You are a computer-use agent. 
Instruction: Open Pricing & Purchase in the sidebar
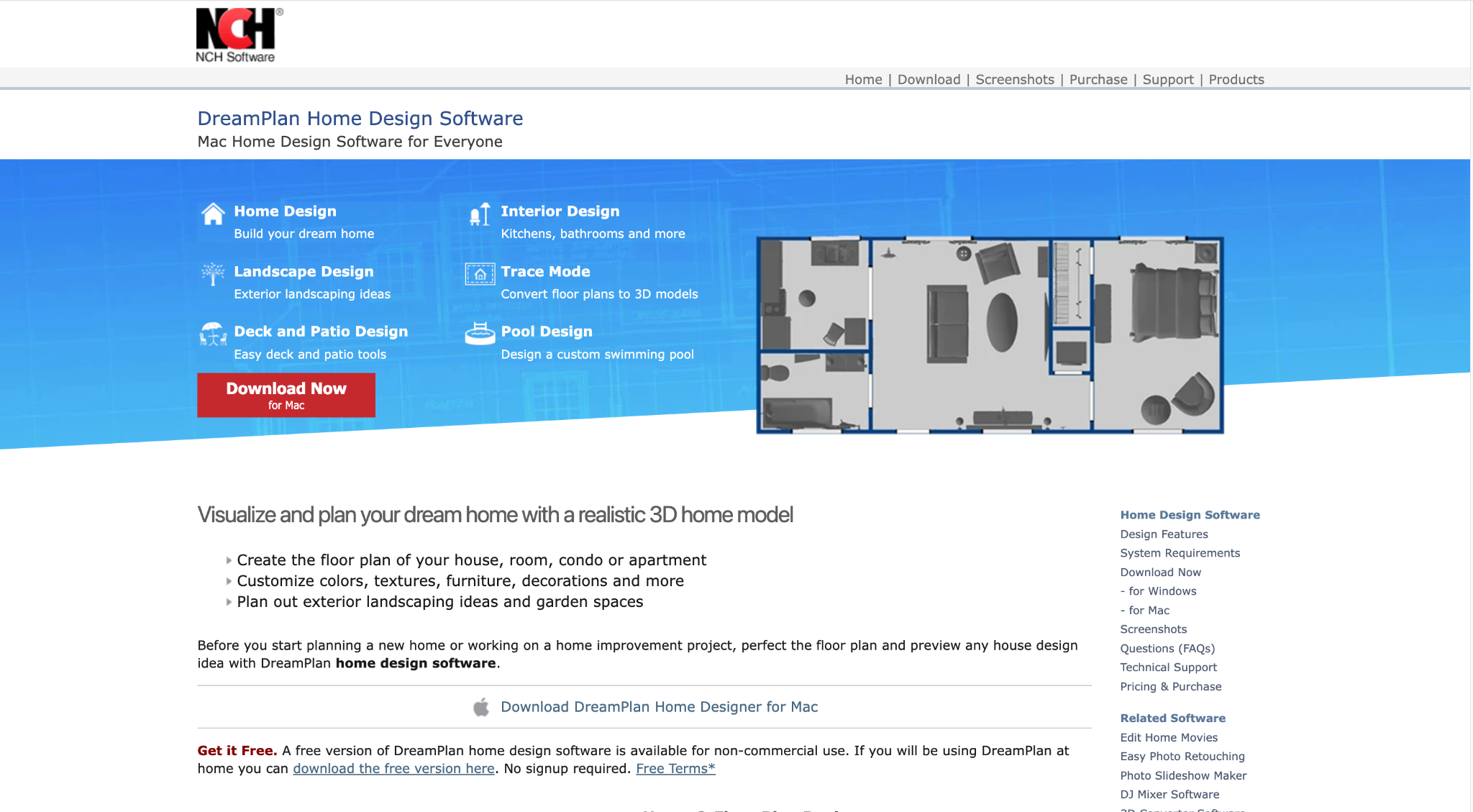(1170, 687)
